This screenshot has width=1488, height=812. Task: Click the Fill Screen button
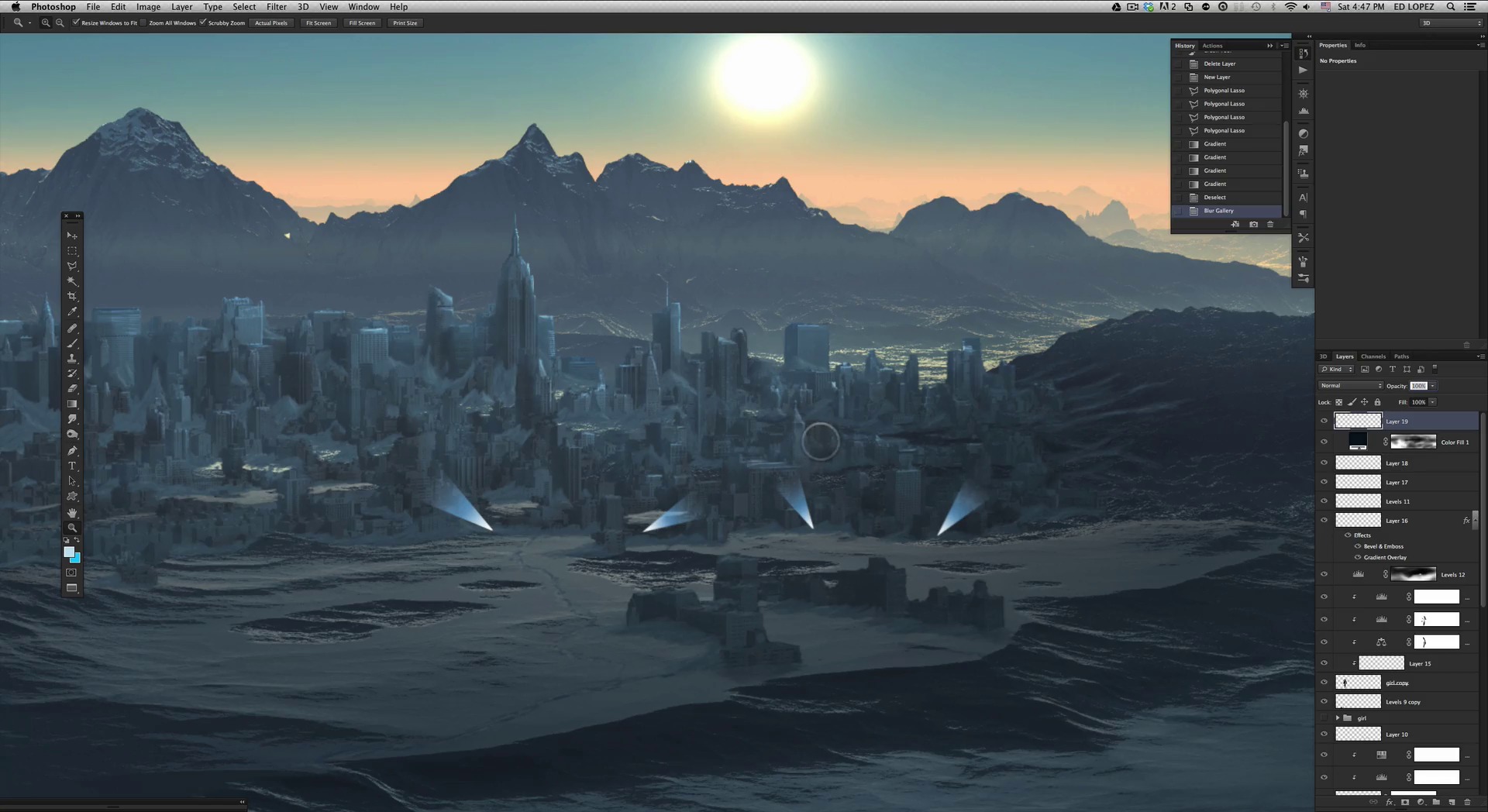(362, 23)
